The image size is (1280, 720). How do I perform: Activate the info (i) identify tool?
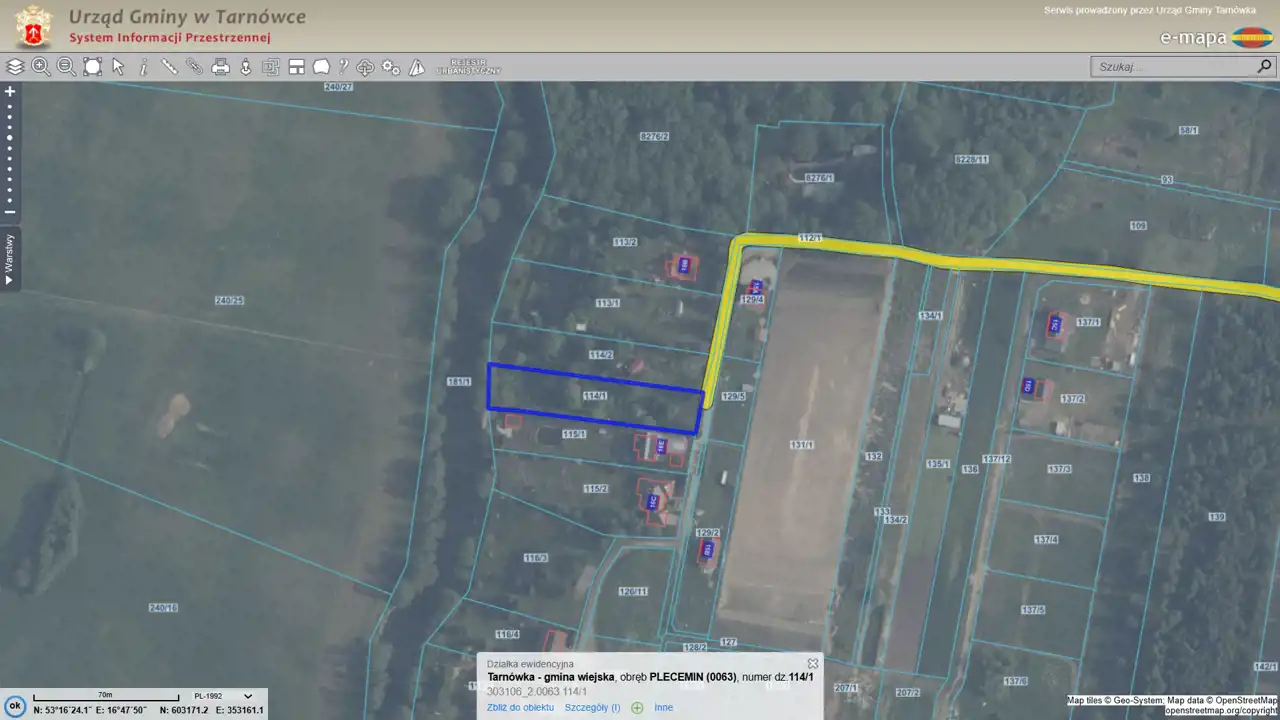pos(143,67)
